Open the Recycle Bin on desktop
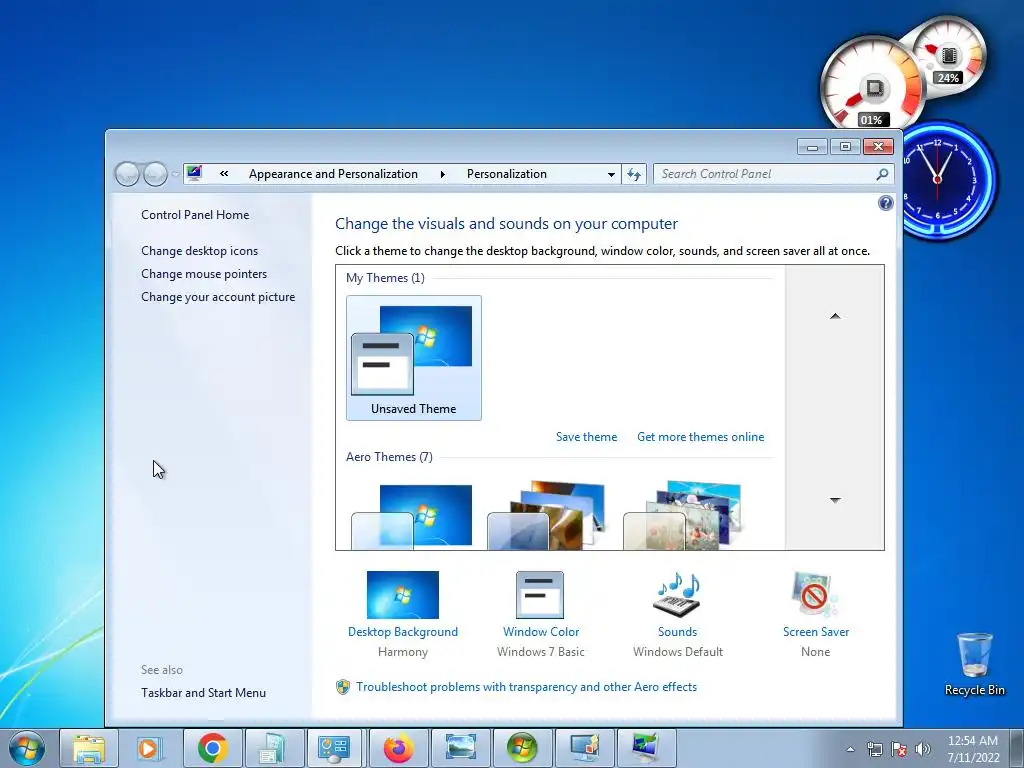This screenshot has height=768, width=1024. 974,664
